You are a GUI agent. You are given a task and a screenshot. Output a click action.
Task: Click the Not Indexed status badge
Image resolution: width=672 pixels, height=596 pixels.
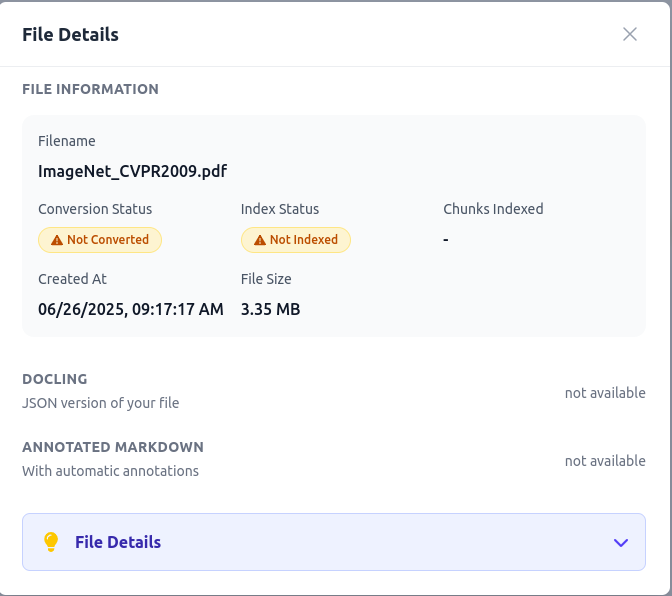(296, 240)
